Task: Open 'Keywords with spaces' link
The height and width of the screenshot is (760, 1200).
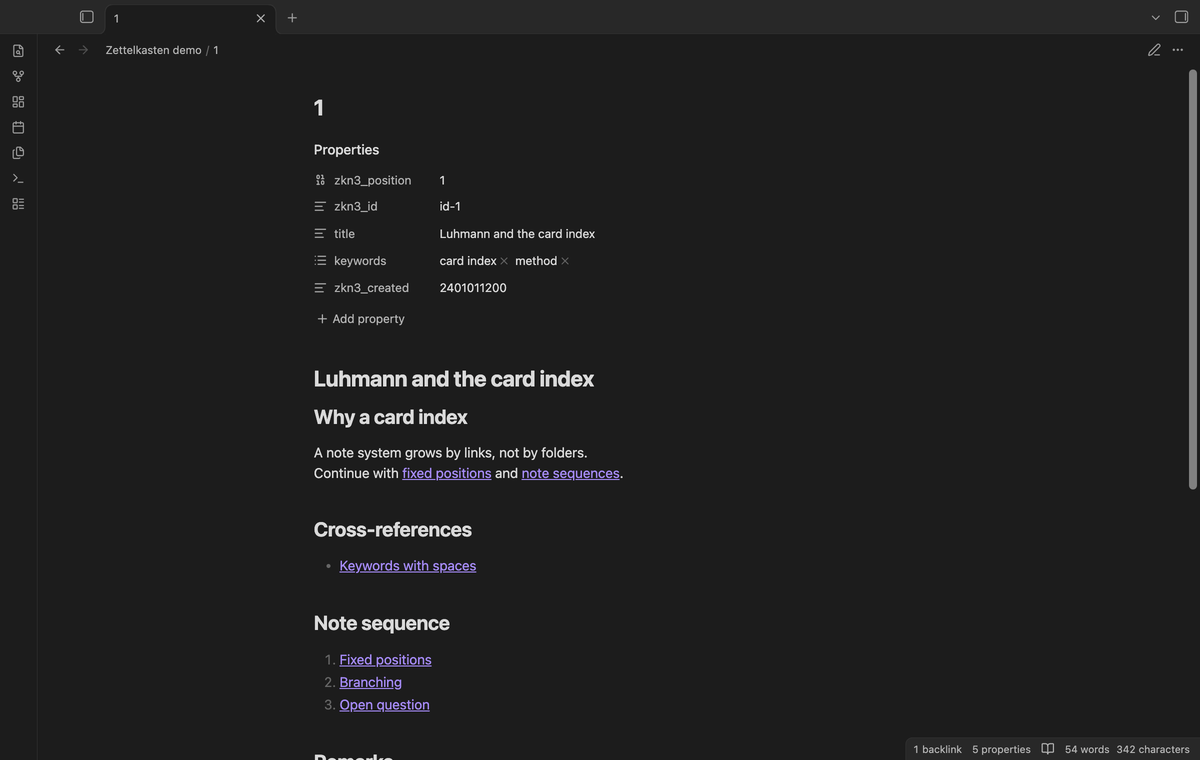Action: (408, 566)
